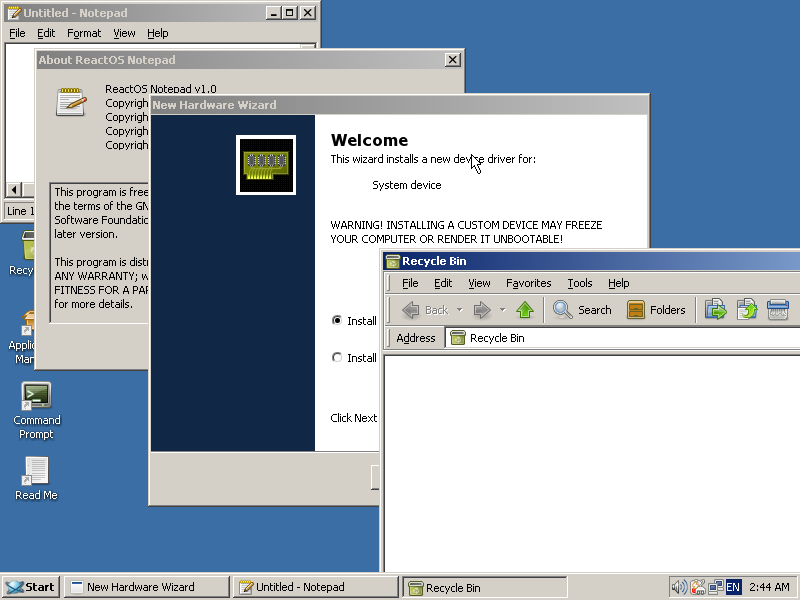800x600 pixels.
Task: Select the Read Me desktop icon
Action: [x=36, y=478]
